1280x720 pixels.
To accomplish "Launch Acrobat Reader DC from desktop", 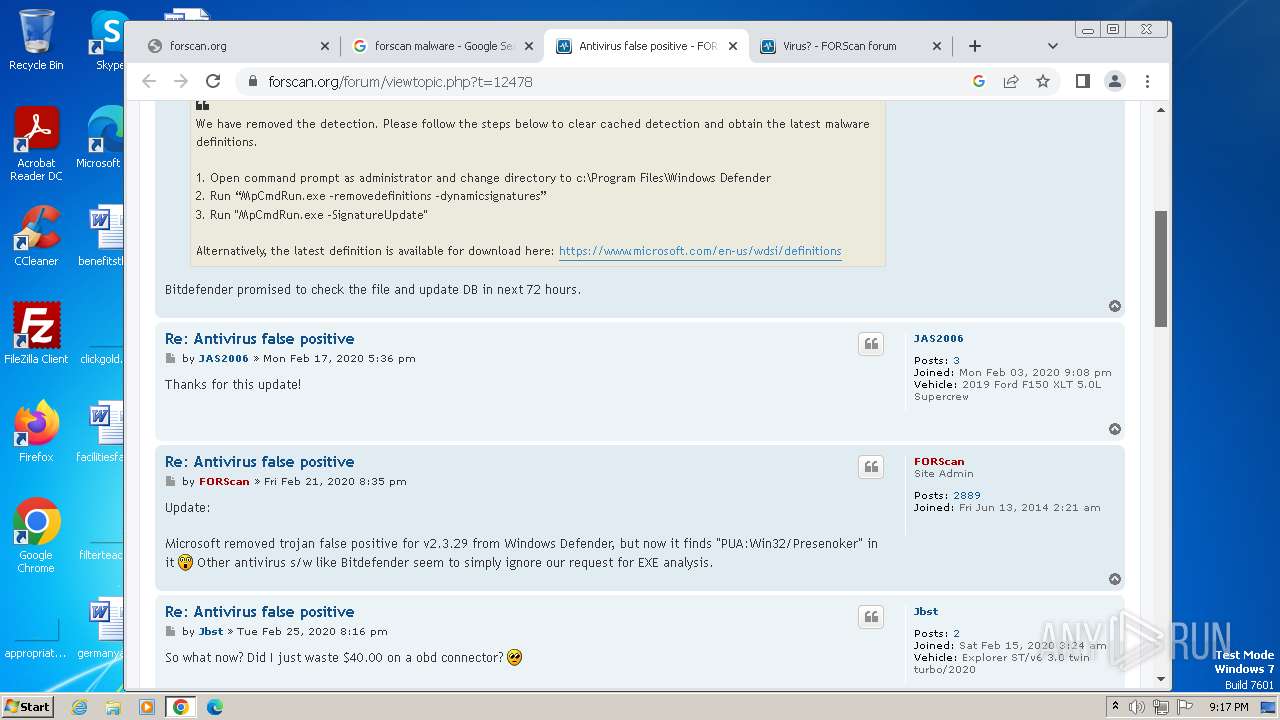I will [x=36, y=145].
